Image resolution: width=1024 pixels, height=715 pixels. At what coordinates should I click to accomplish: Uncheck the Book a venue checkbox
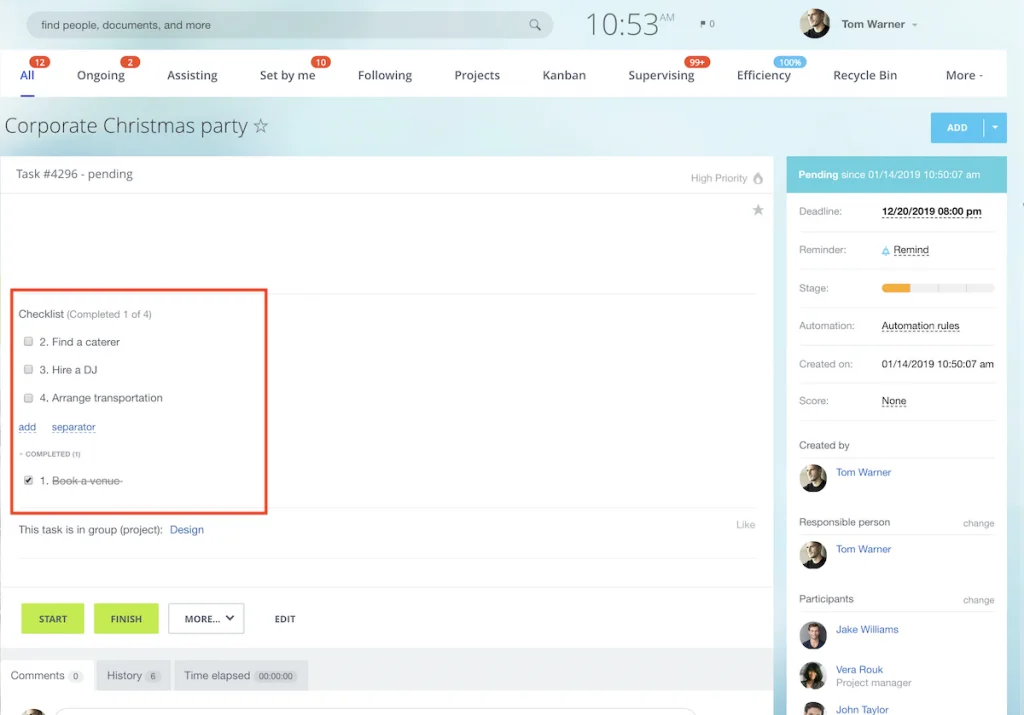pyautogui.click(x=29, y=481)
